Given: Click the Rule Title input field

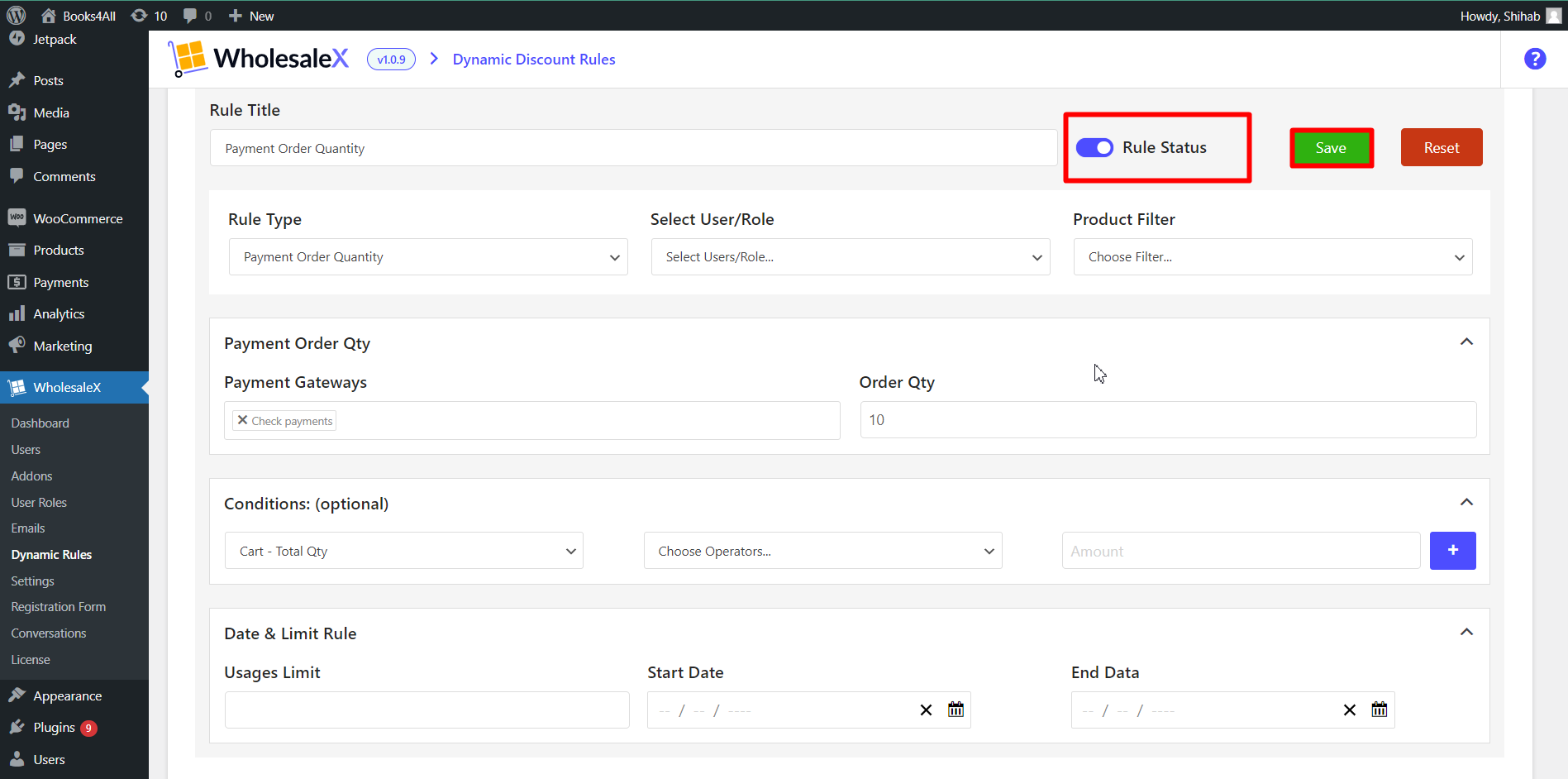Looking at the screenshot, I should (x=633, y=148).
